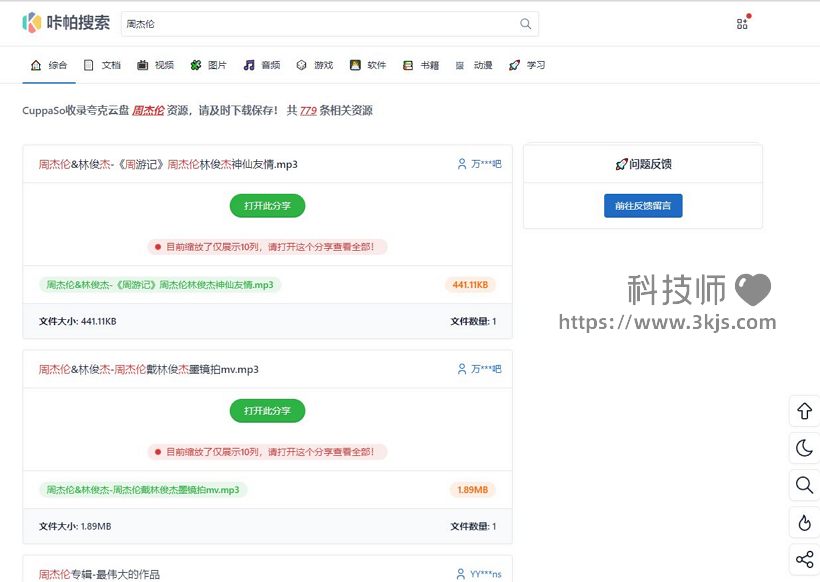Click the music note icon beside 音频
This screenshot has width=820, height=582.
(249, 65)
